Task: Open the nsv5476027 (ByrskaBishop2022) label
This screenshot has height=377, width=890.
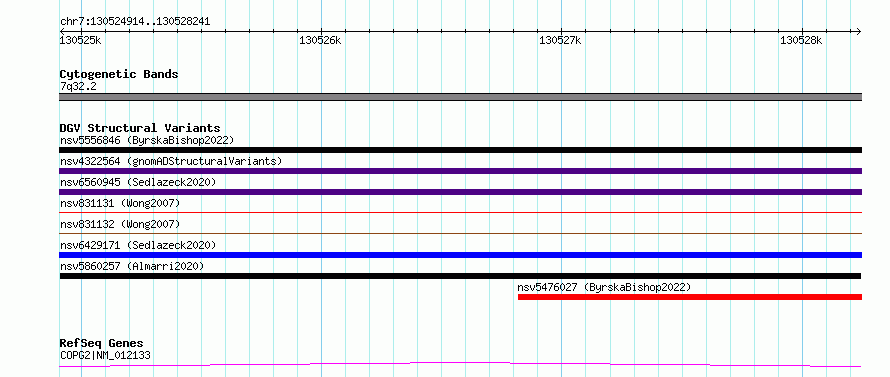Action: point(604,287)
